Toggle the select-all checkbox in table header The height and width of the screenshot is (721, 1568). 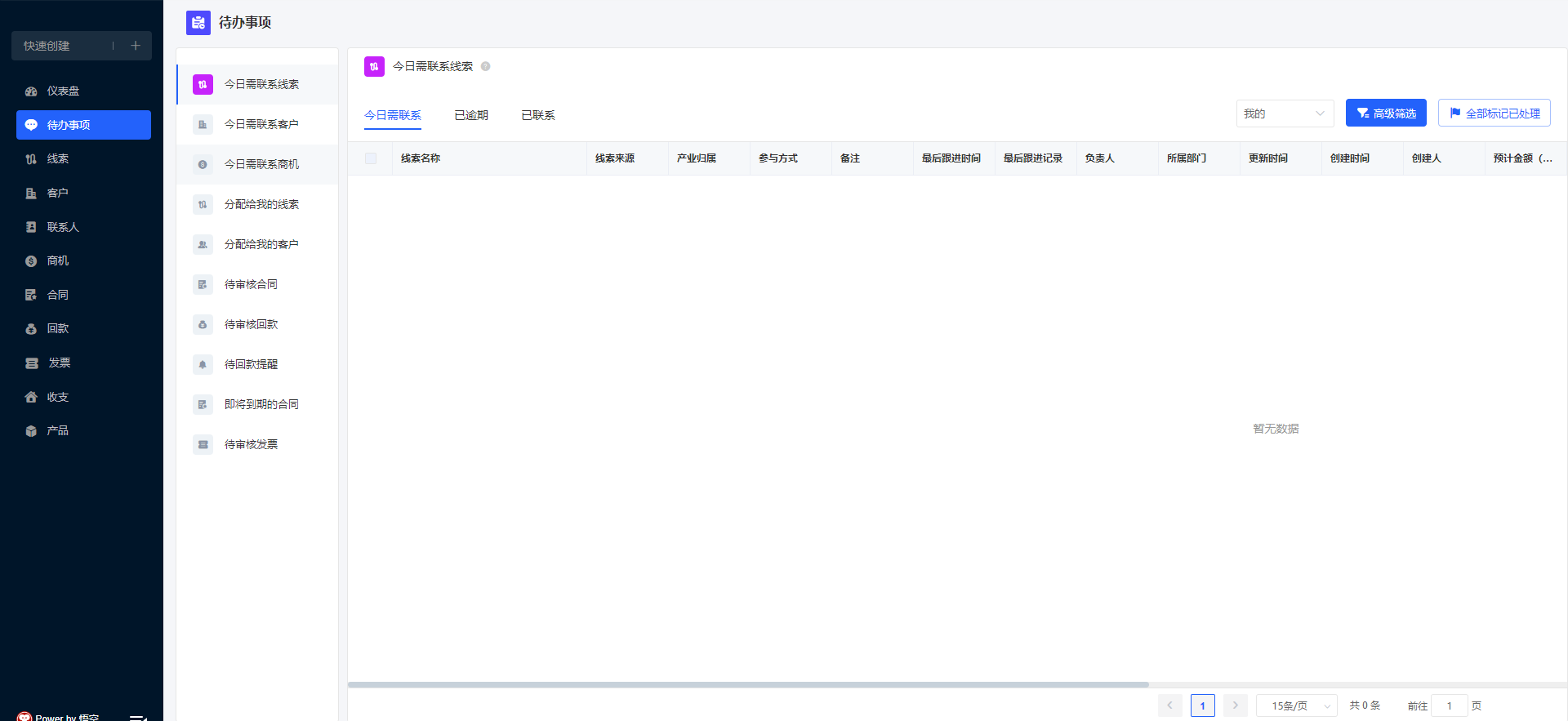[x=371, y=158]
